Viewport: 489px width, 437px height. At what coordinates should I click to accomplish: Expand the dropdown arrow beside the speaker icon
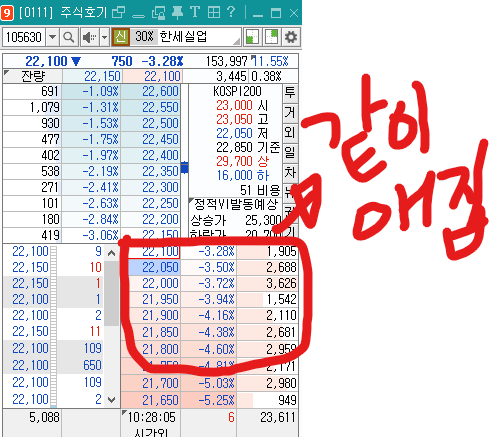[x=104, y=37]
